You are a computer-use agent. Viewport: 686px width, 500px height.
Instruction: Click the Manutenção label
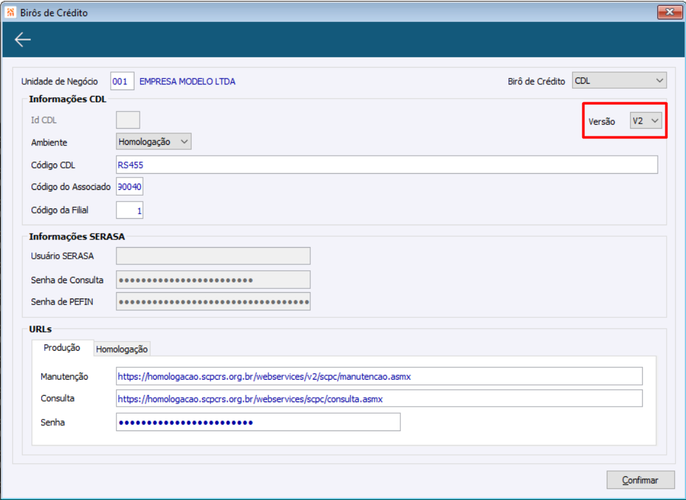(x=64, y=377)
